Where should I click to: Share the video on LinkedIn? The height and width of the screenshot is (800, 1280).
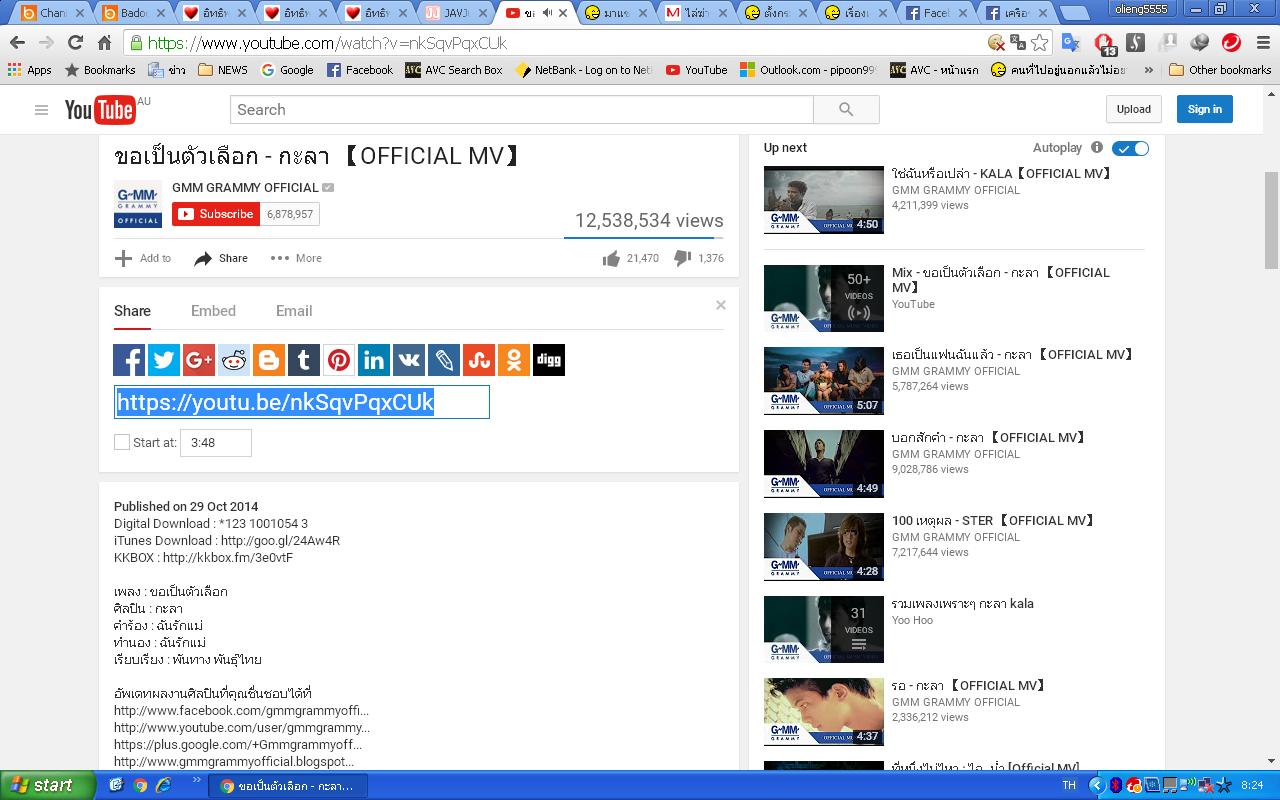pyautogui.click(x=374, y=360)
